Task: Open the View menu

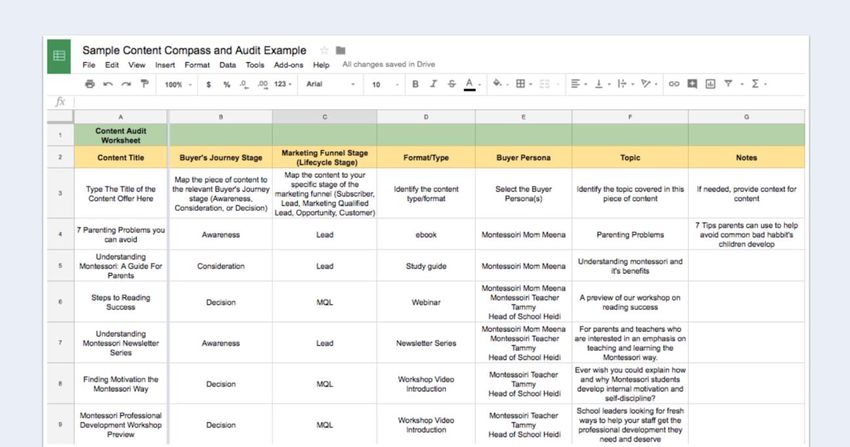Action: click(137, 65)
